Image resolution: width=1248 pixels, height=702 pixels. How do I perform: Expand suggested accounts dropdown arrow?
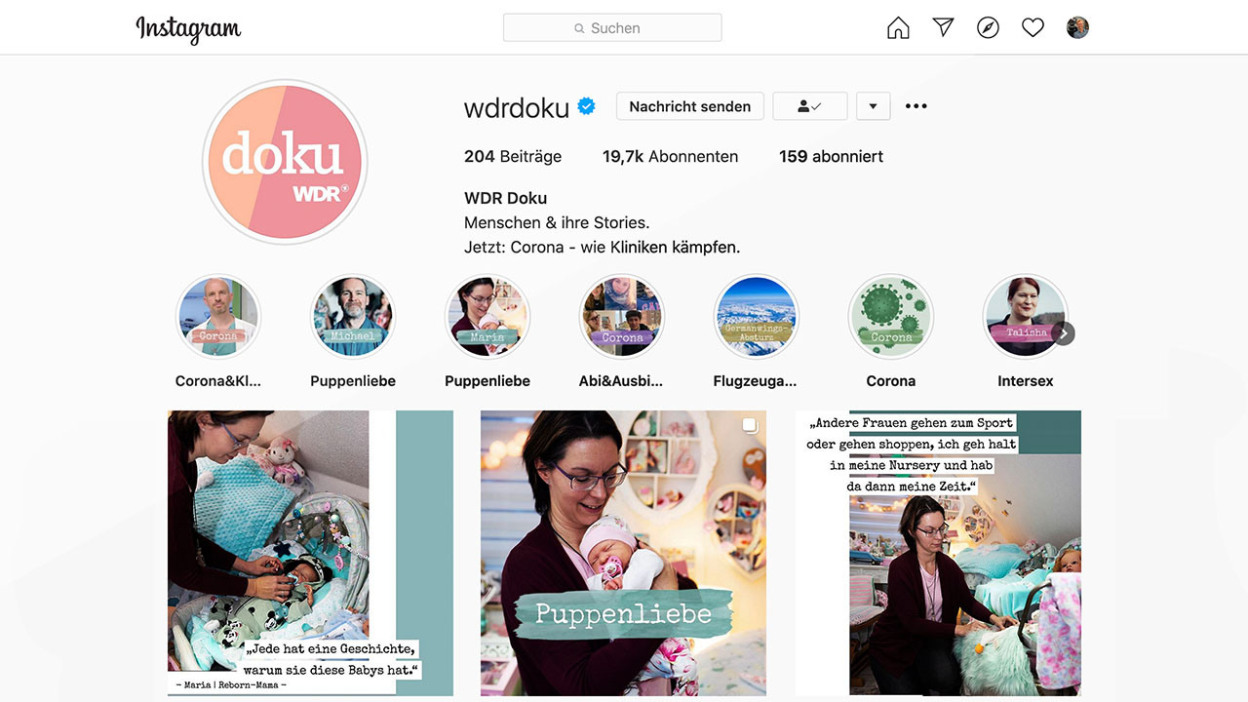pyautogui.click(x=873, y=106)
